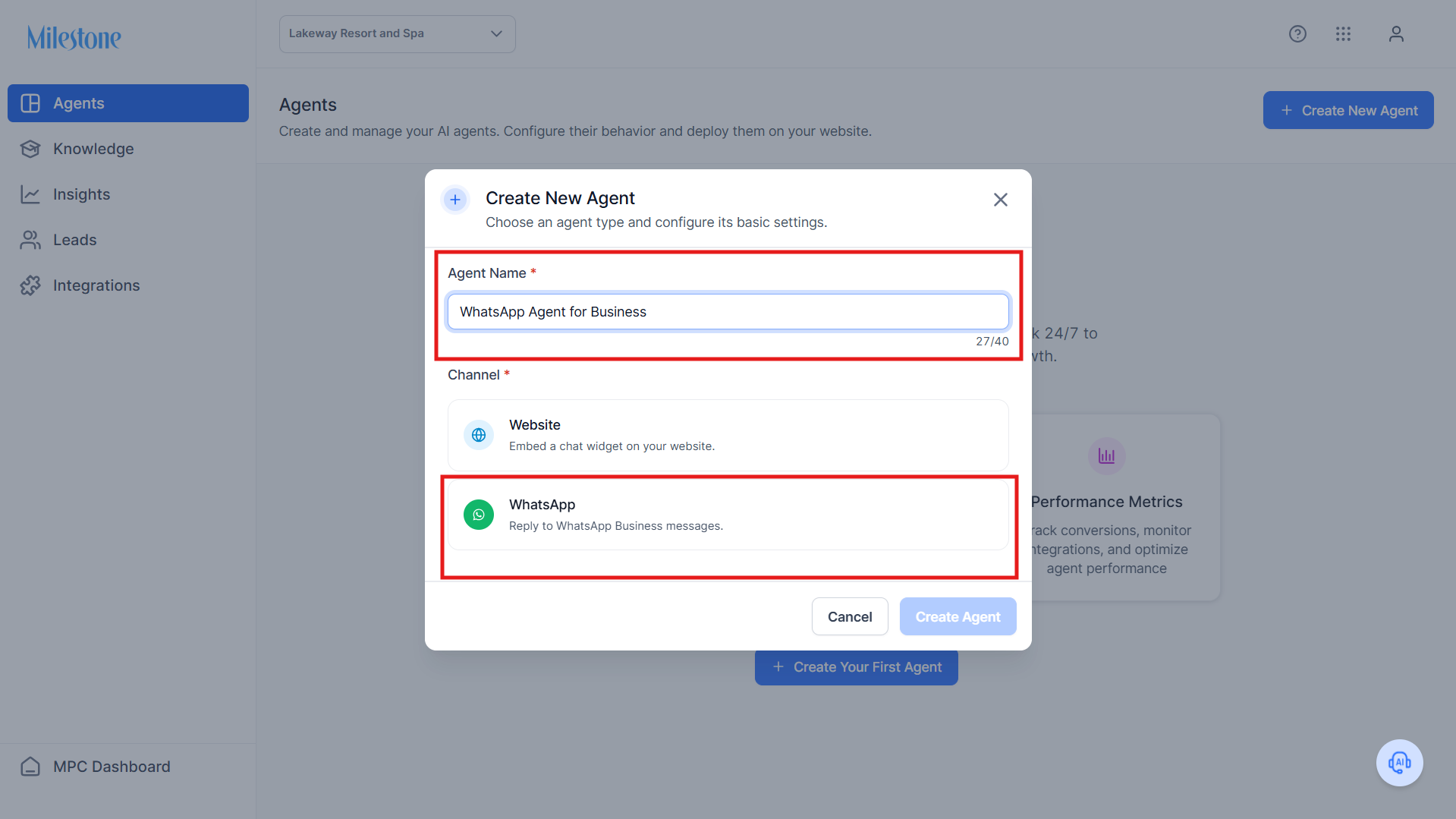1456x819 pixels.
Task: Go to MPC Dashboard
Action: (128, 767)
